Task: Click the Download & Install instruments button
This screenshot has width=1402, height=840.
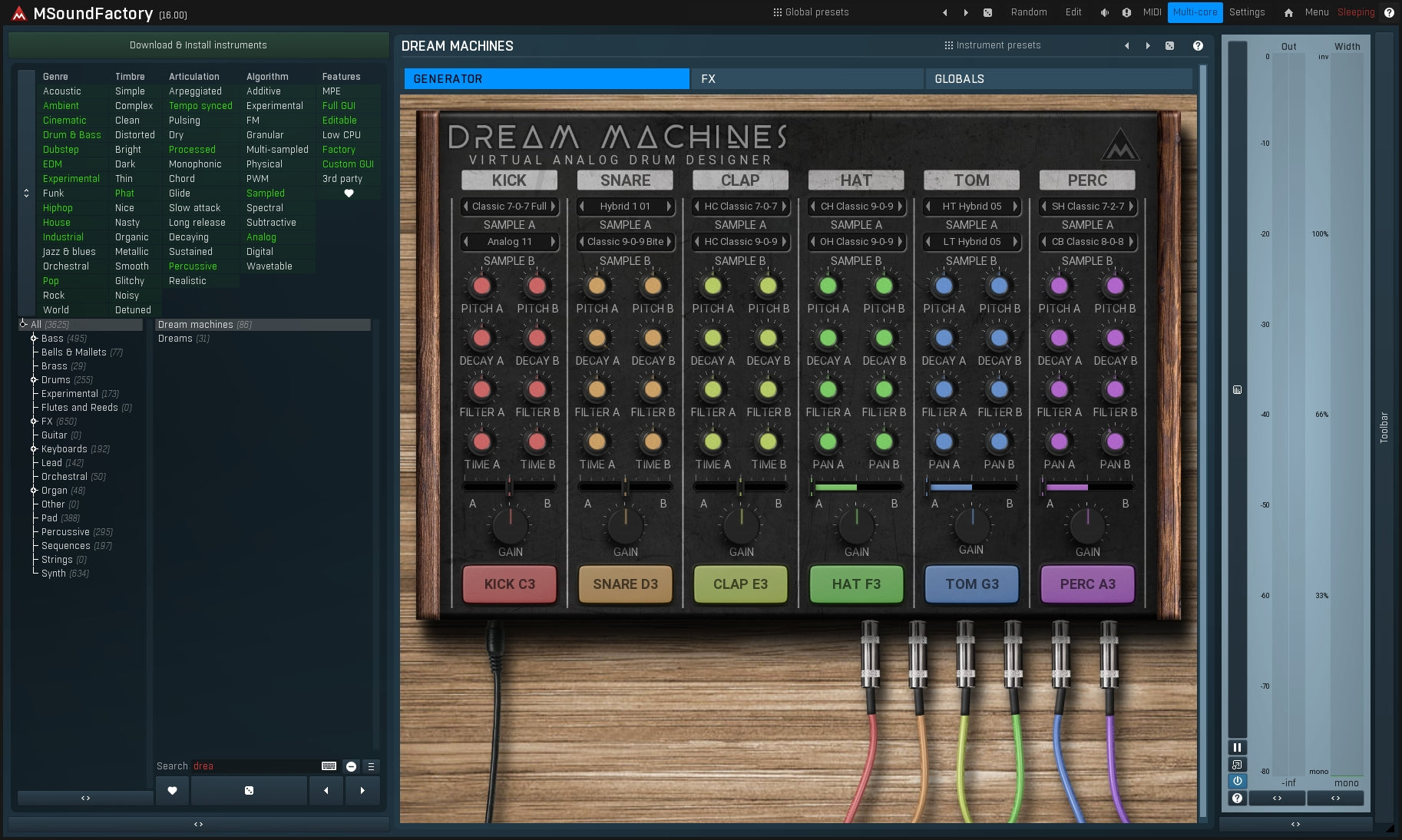Action: coord(197,45)
